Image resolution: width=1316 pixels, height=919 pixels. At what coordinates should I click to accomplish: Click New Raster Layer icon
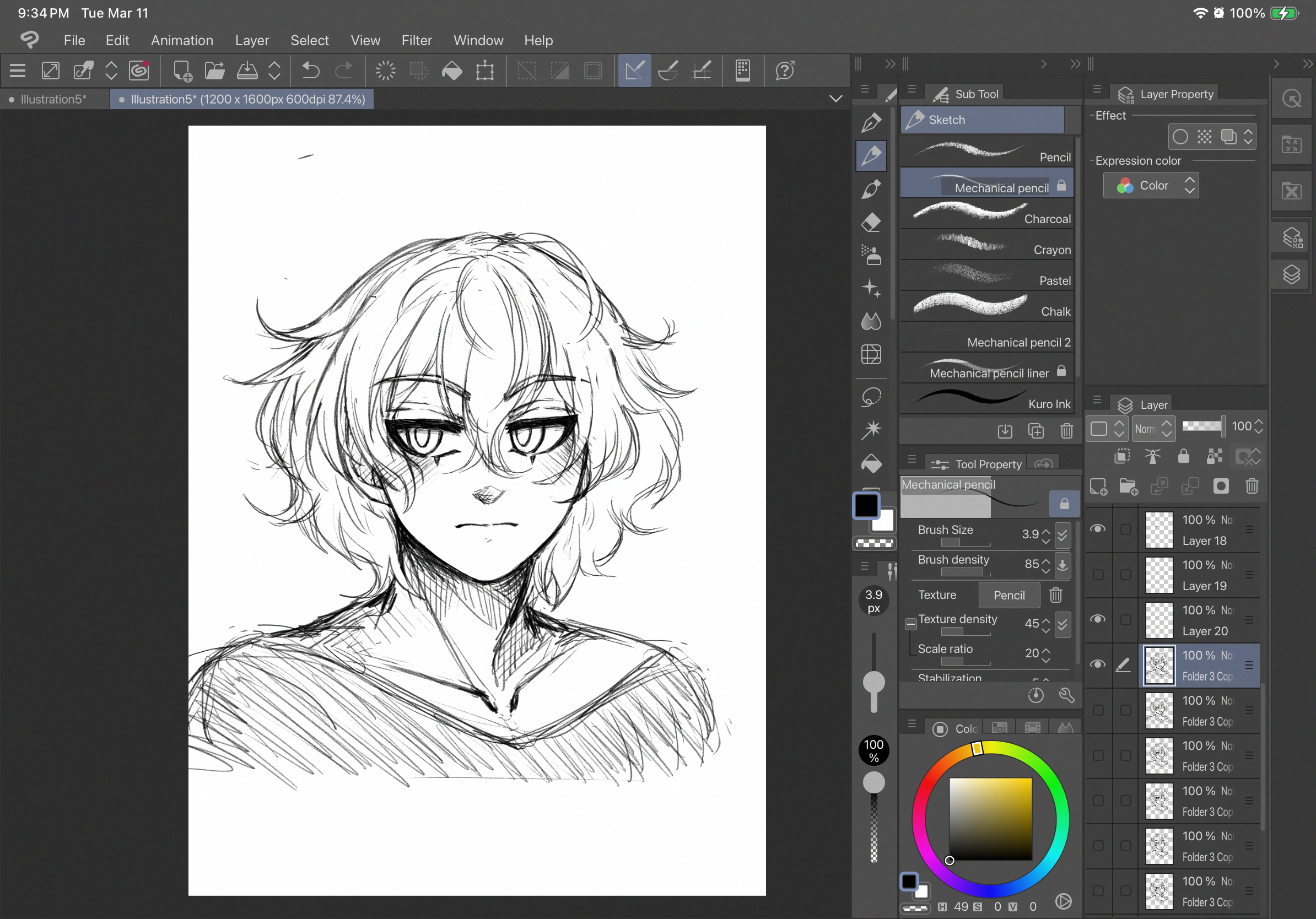[1098, 487]
